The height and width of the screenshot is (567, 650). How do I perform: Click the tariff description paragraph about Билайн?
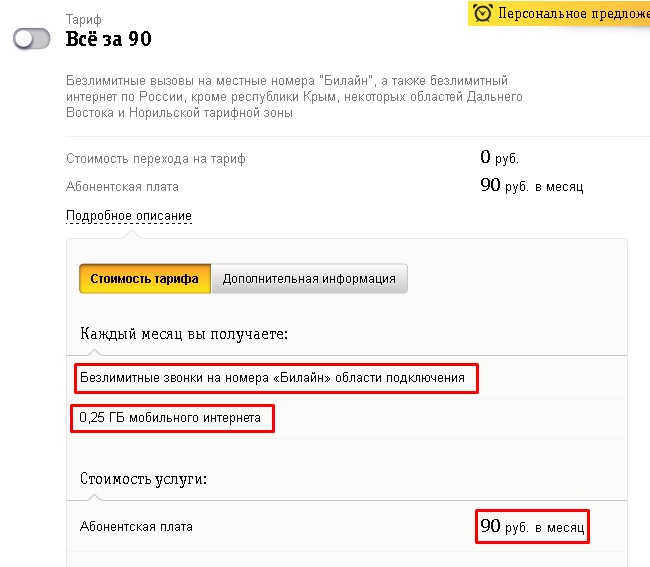click(x=294, y=97)
